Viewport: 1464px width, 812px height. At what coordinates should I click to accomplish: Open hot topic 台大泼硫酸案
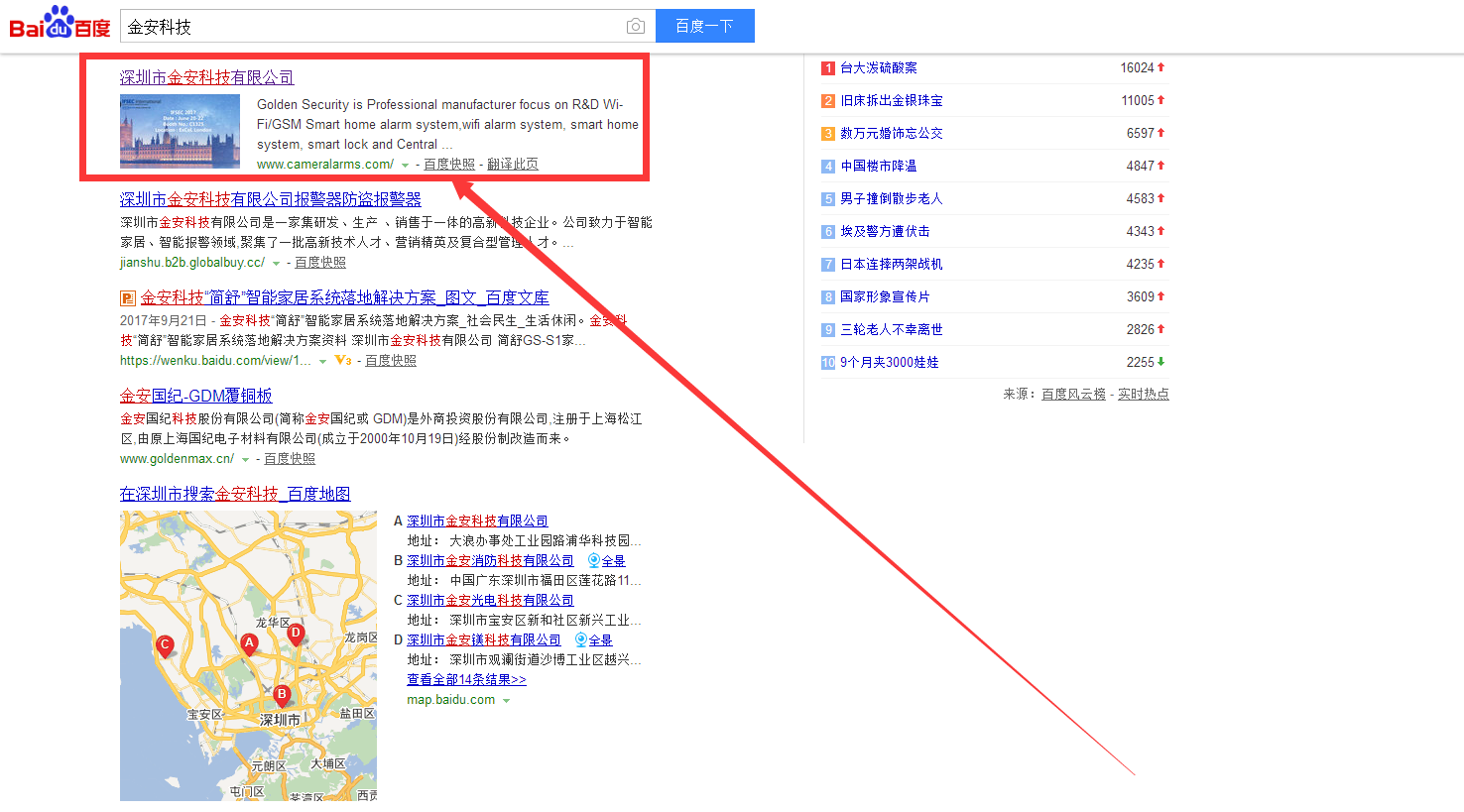point(879,67)
